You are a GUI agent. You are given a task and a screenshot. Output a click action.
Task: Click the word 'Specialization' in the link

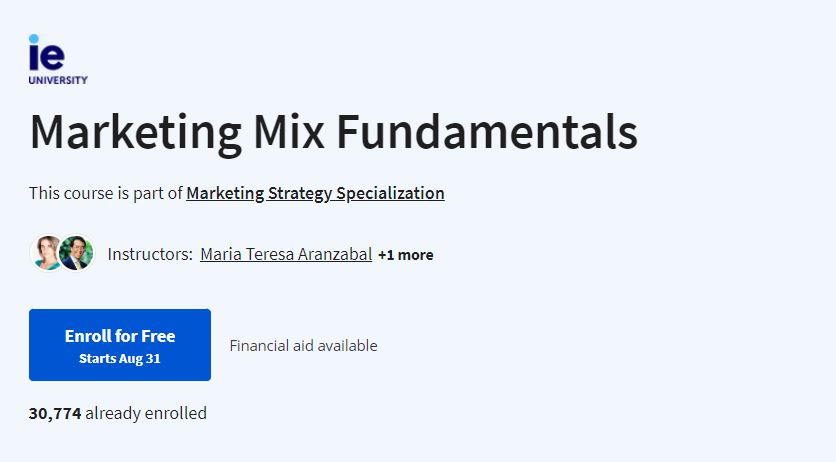[390, 193]
